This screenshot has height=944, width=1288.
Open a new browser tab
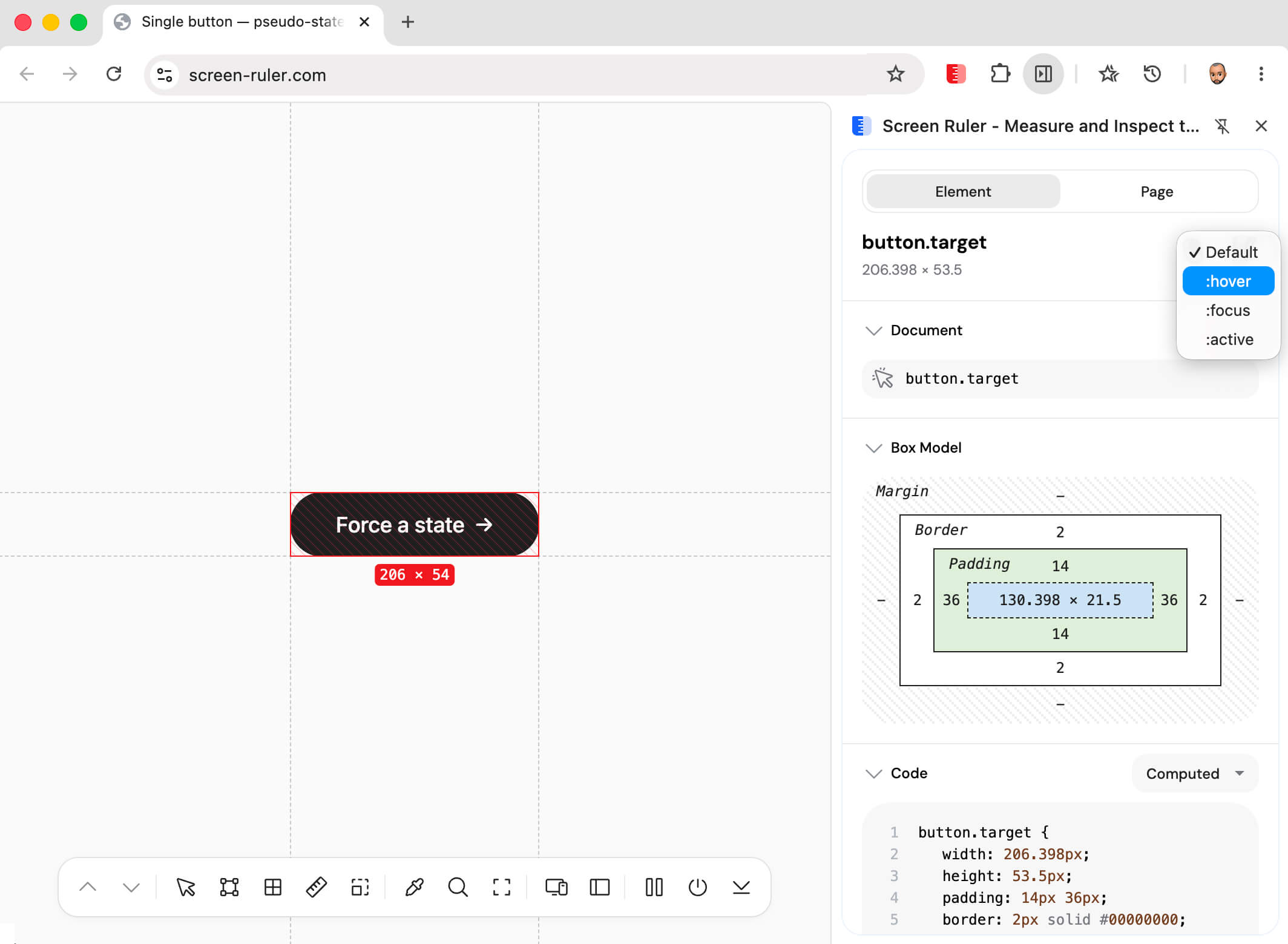(408, 22)
